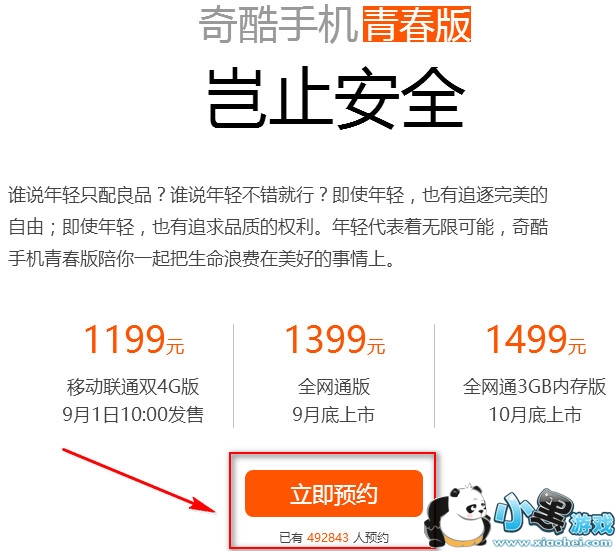Click the 9月1日10:00发售 sale date
The image size is (616, 551).
[x=133, y=415]
